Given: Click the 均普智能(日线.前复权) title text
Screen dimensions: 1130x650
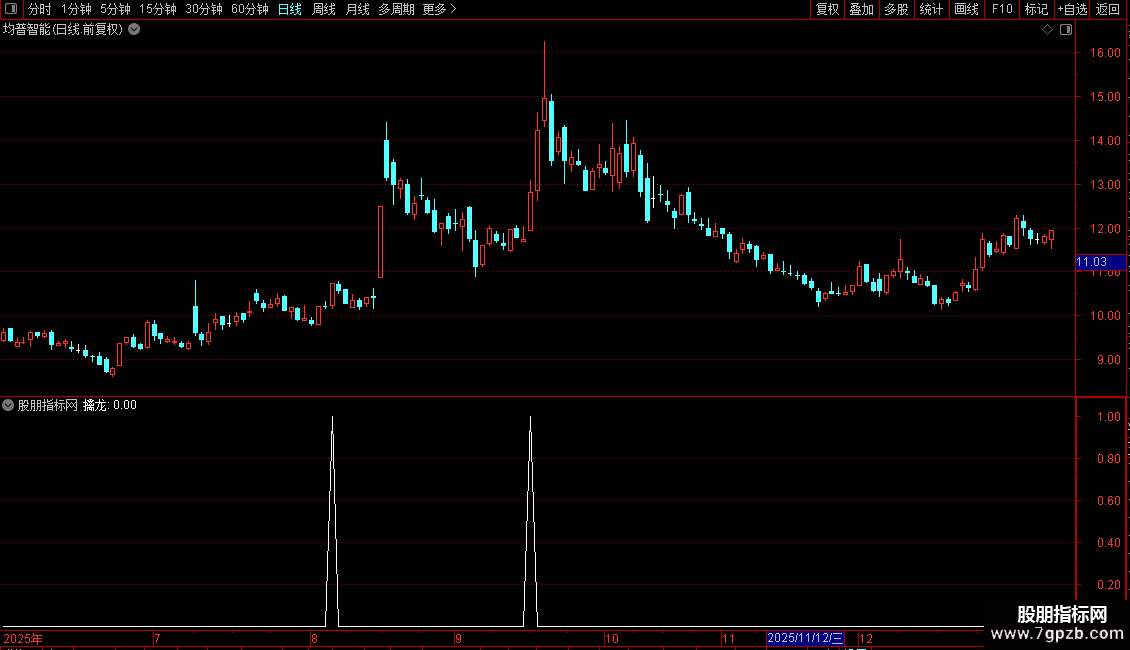Looking at the screenshot, I should (63, 30).
